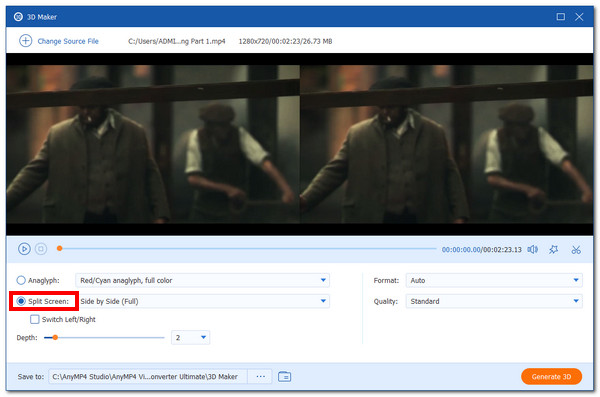
Task: Click the 00:00:00.00/00:02:23.13 timecode
Action: point(481,250)
